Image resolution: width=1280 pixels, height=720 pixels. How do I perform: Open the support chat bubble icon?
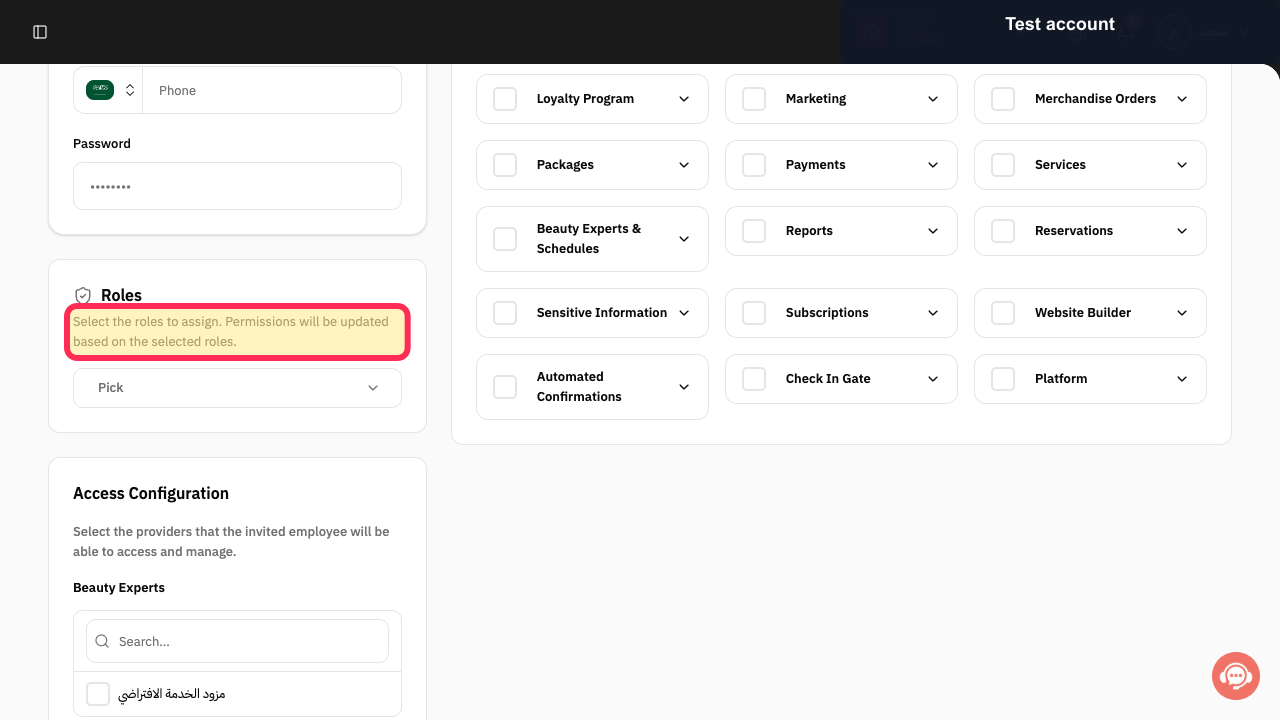click(x=1236, y=676)
